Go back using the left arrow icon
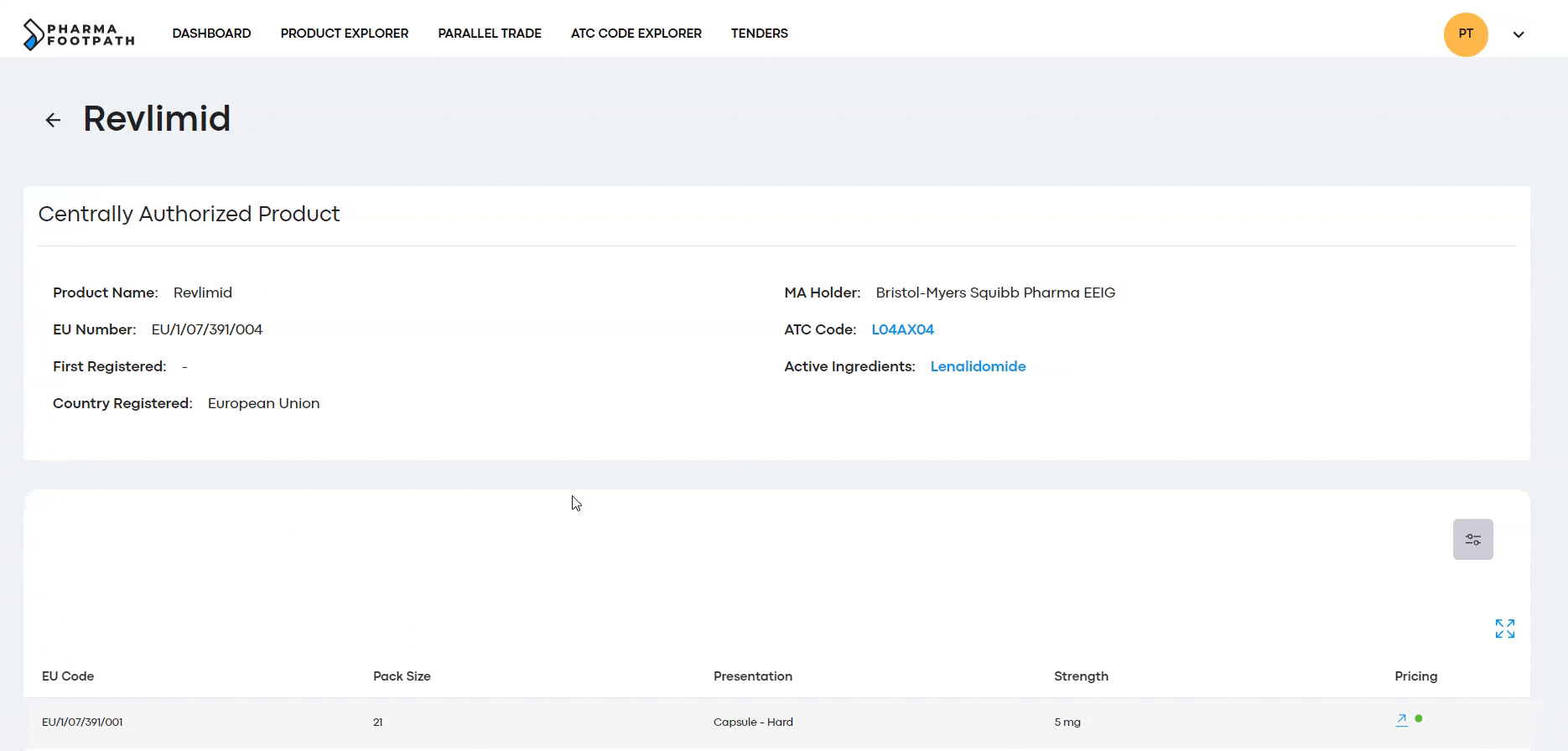Screen dimensions: 1568x751 pos(53,120)
